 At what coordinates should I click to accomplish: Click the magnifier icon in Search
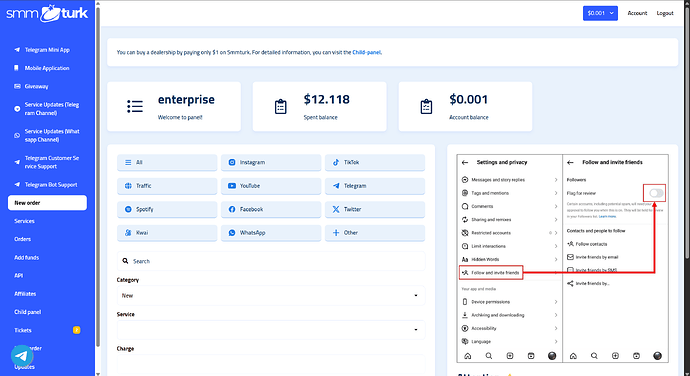pyautogui.click(x=125, y=261)
